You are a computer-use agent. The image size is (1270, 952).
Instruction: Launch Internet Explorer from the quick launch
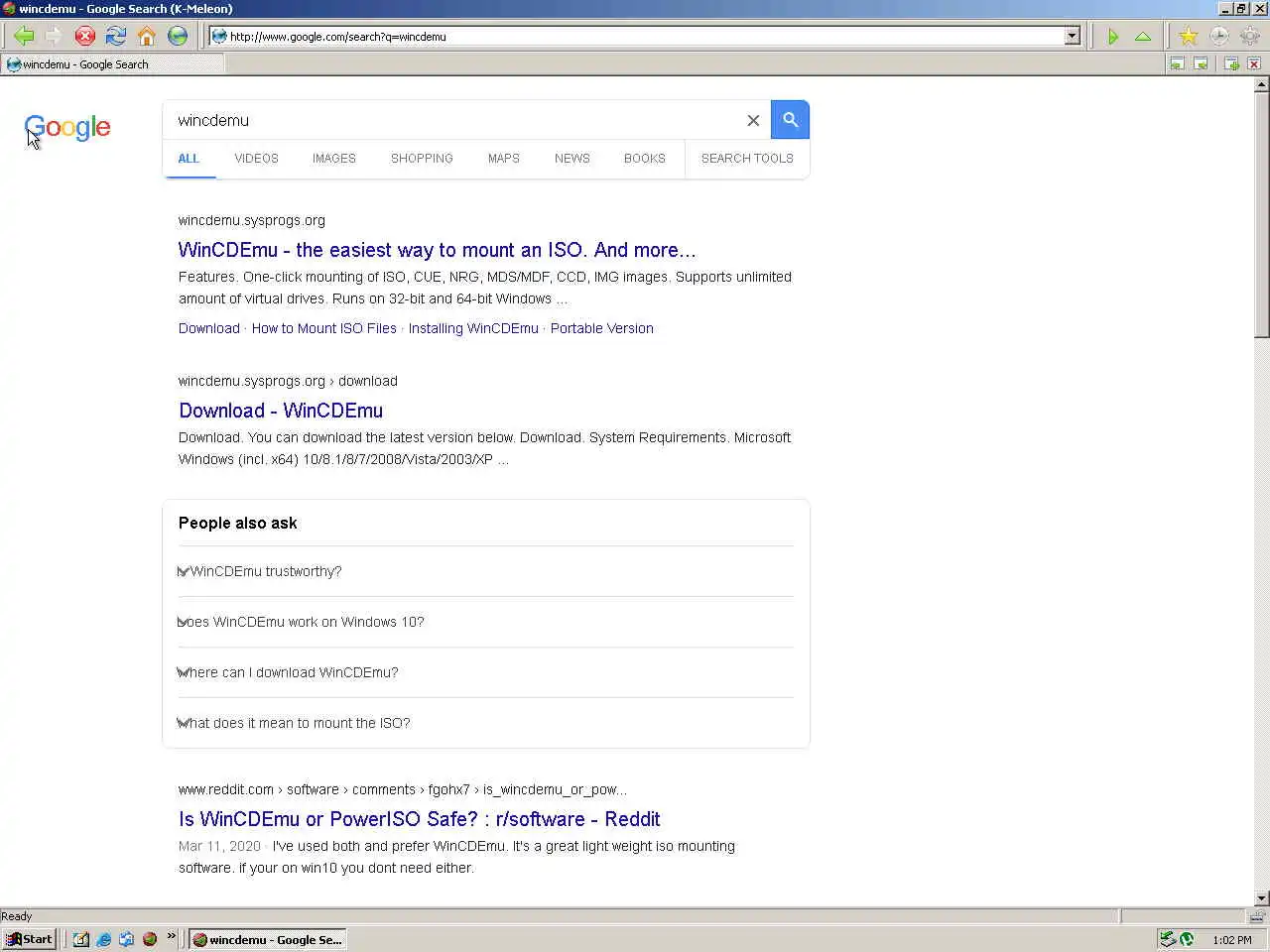click(103, 939)
